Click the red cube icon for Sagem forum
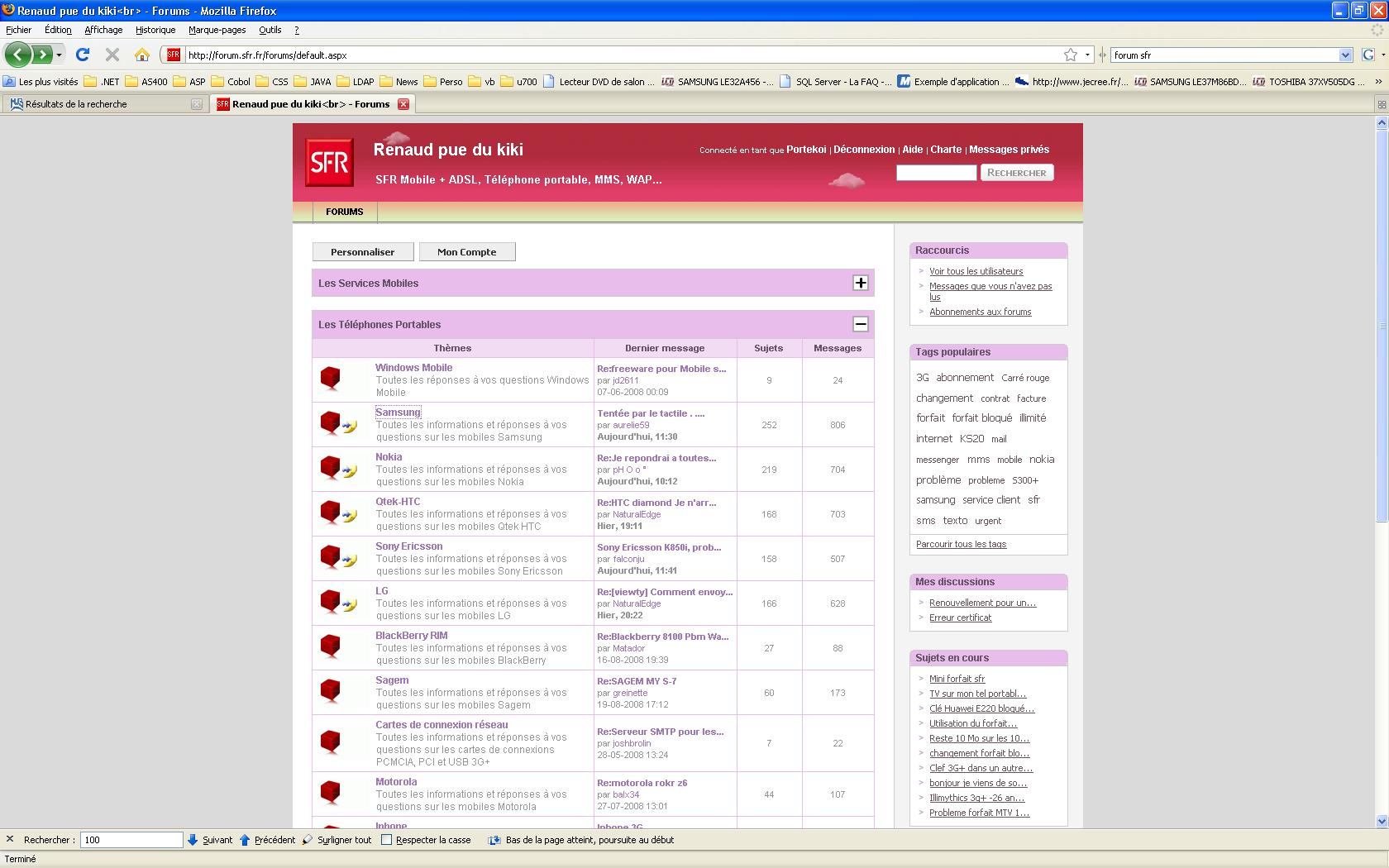 [x=331, y=690]
